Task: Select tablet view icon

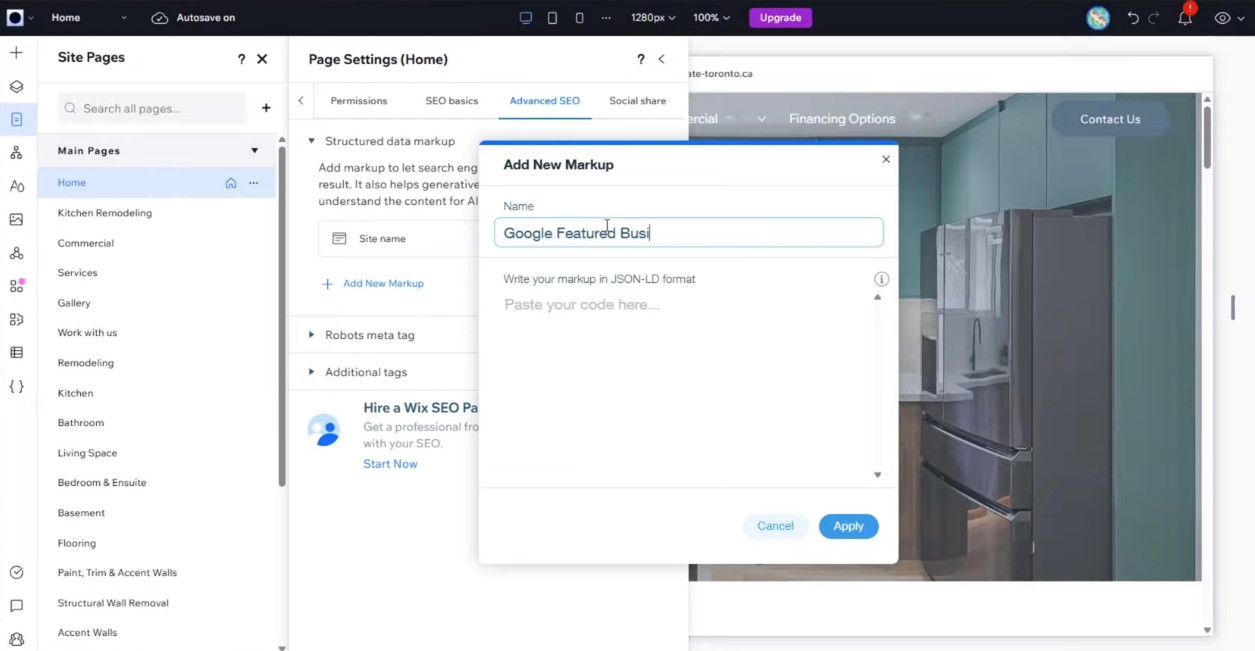Action: (x=552, y=18)
